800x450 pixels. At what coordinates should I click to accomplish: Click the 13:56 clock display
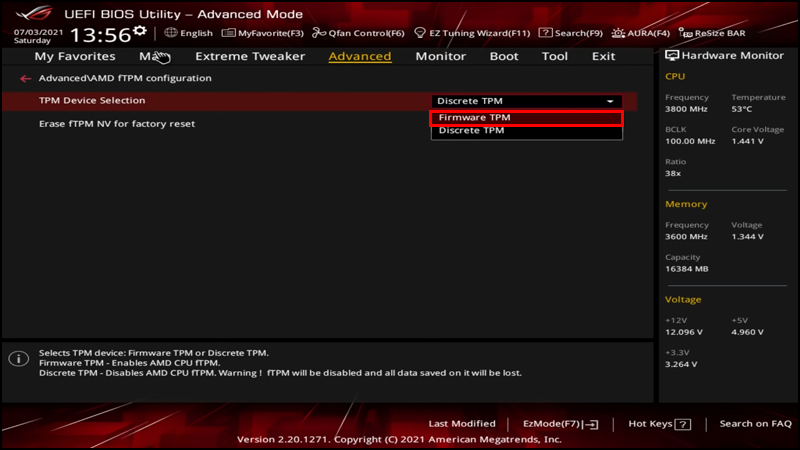(x=101, y=35)
